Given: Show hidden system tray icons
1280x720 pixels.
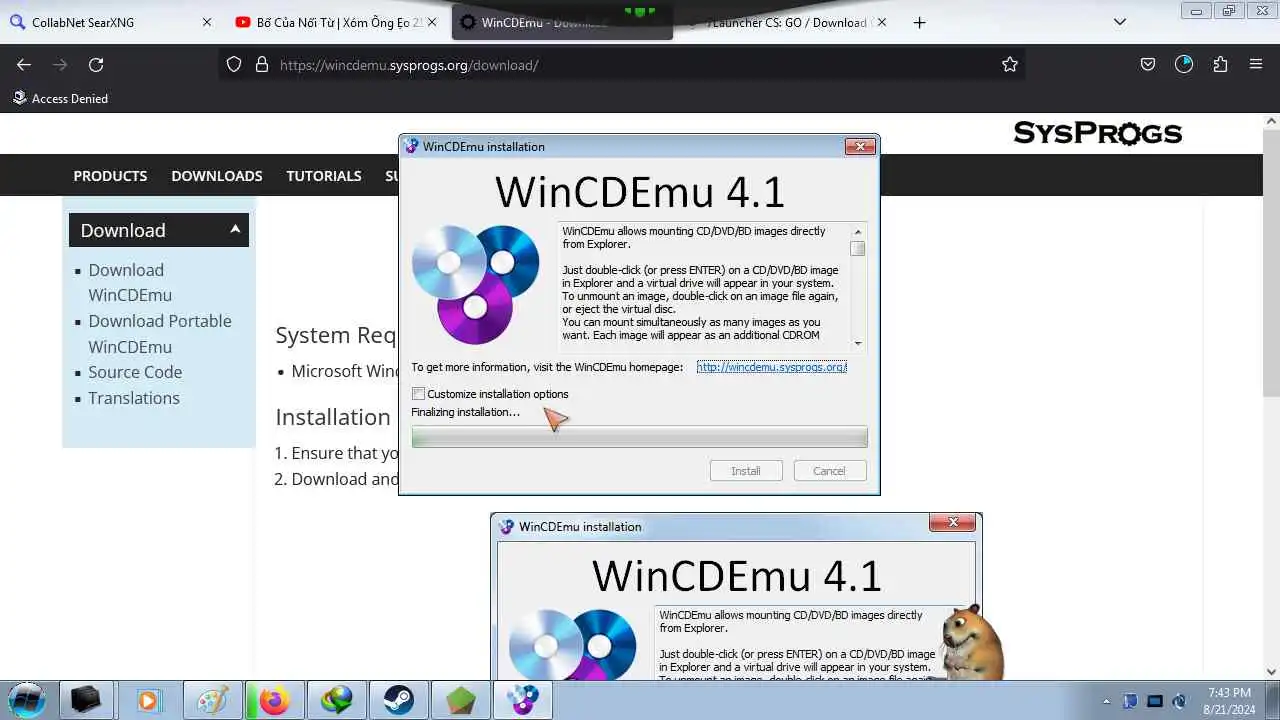Looking at the screenshot, I should coord(1106,701).
